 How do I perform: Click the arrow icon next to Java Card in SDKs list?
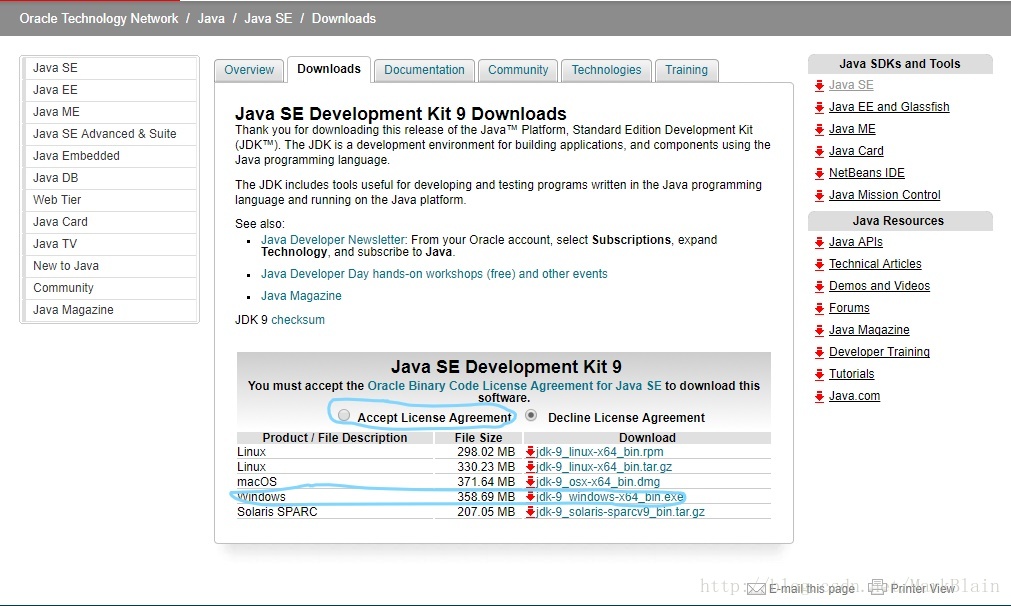[x=819, y=152]
